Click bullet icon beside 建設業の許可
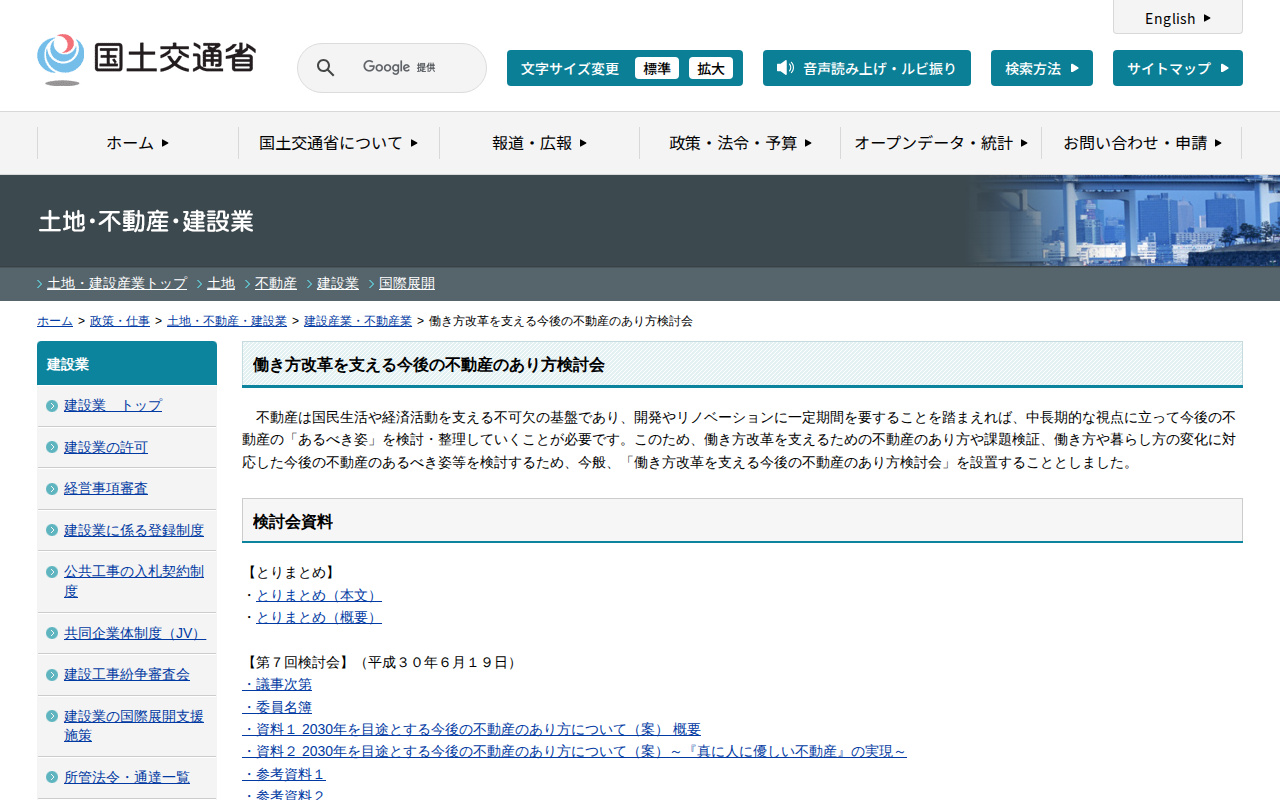The image size is (1280, 800). 52,447
